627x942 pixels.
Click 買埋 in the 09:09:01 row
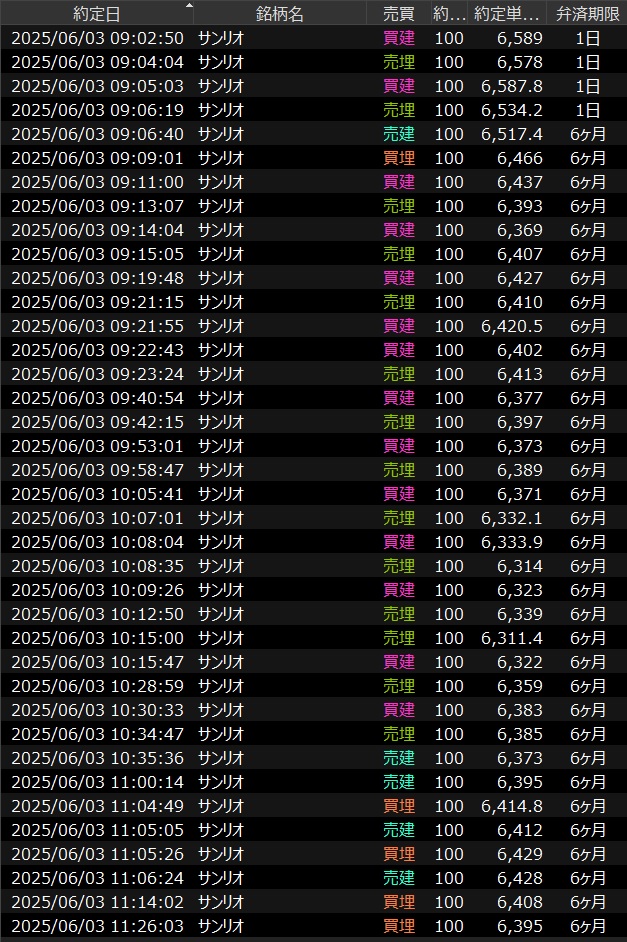click(399, 158)
